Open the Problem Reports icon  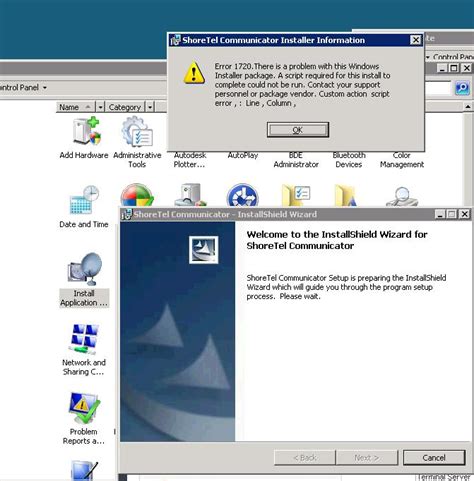click(x=84, y=418)
